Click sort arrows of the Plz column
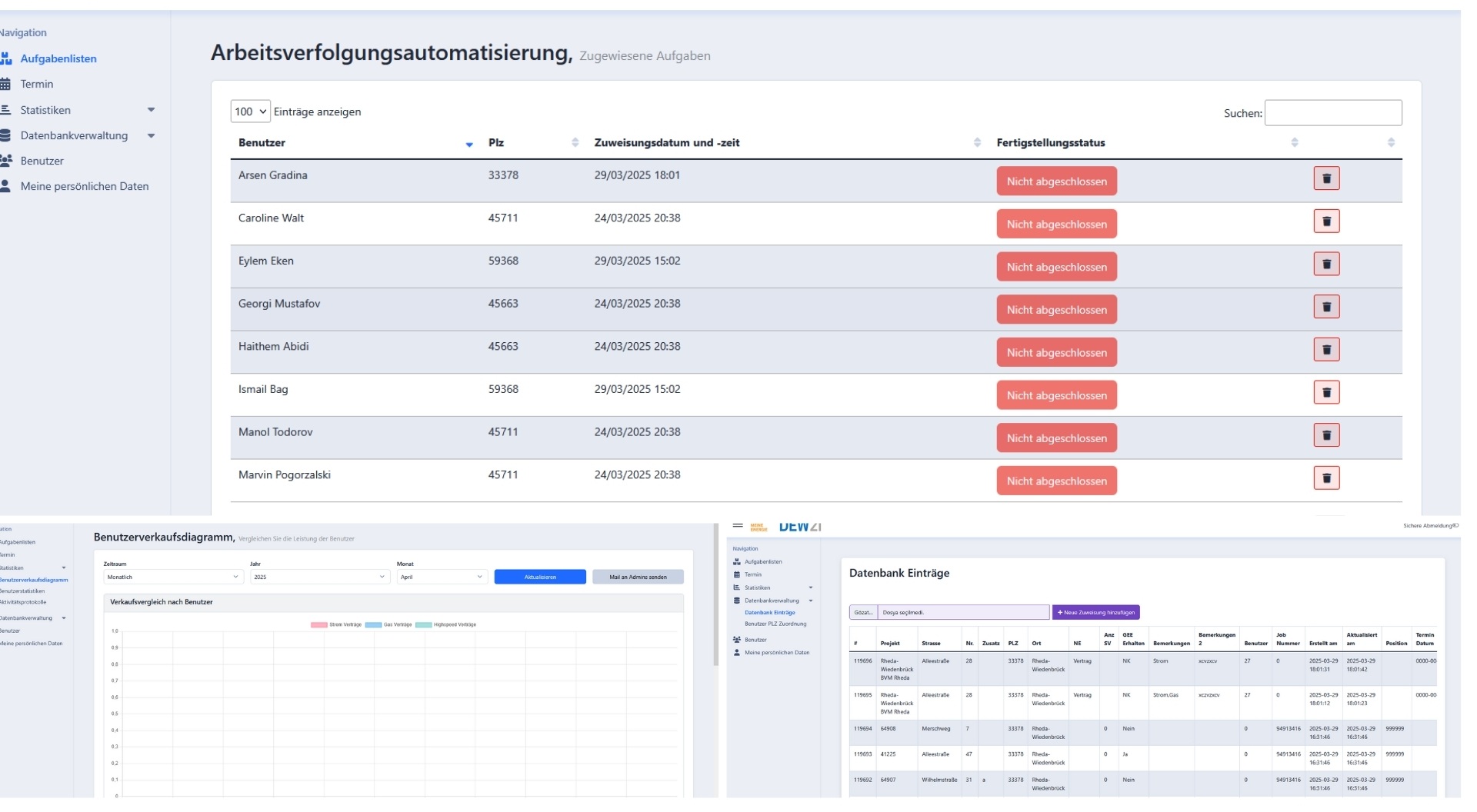This screenshot has height=812, width=1477. pyautogui.click(x=575, y=142)
